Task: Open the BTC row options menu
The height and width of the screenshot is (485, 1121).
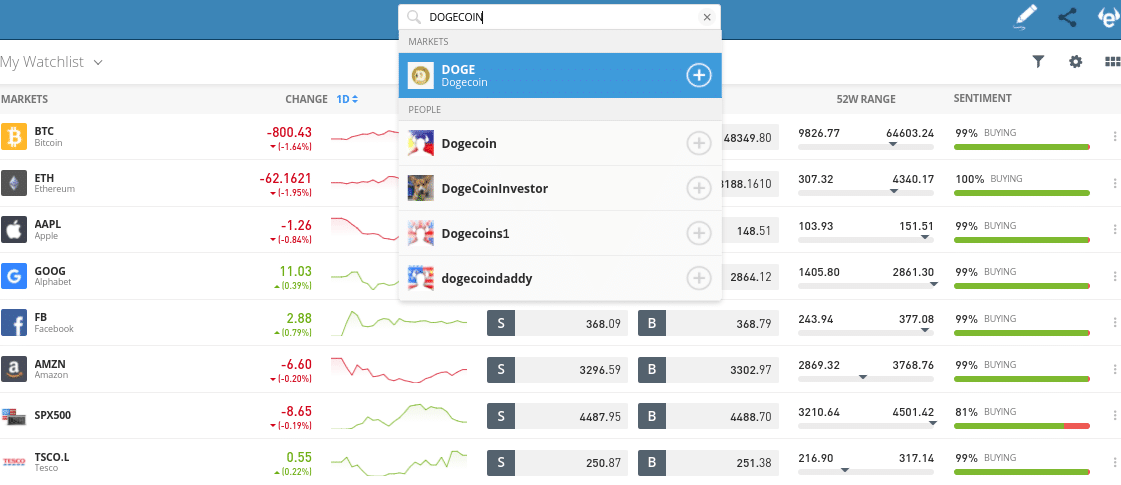Action: point(1114,137)
